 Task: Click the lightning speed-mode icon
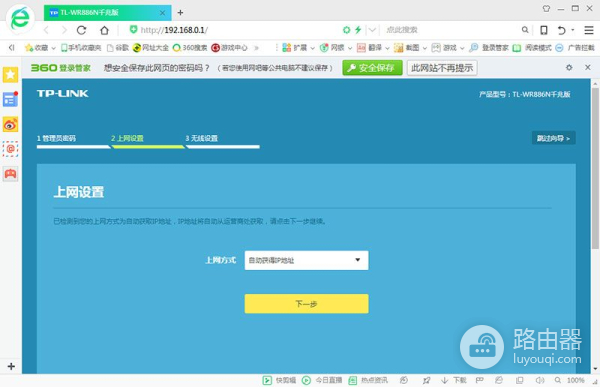point(358,30)
